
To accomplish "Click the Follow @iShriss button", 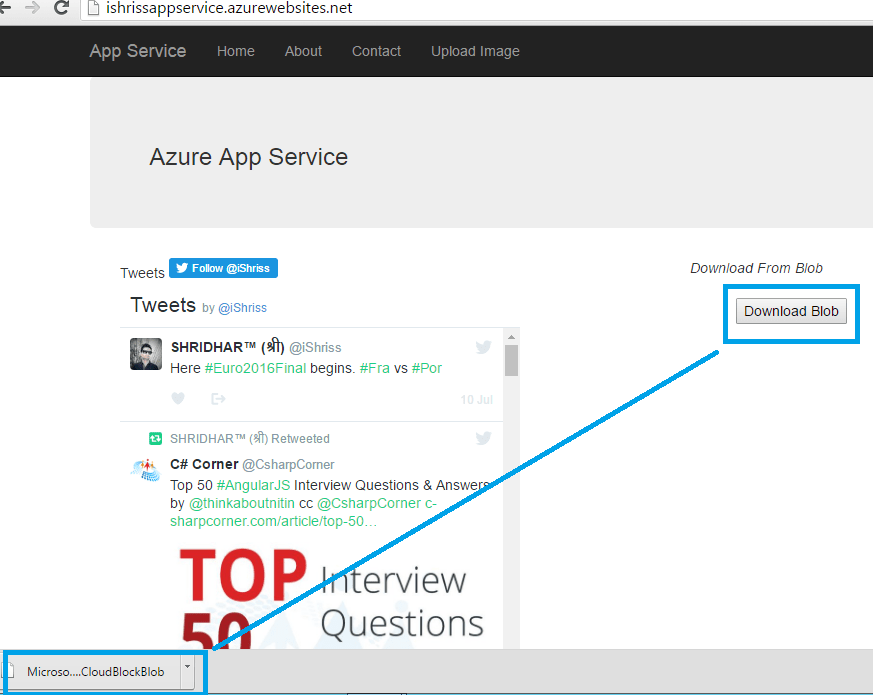I will point(222,268).
